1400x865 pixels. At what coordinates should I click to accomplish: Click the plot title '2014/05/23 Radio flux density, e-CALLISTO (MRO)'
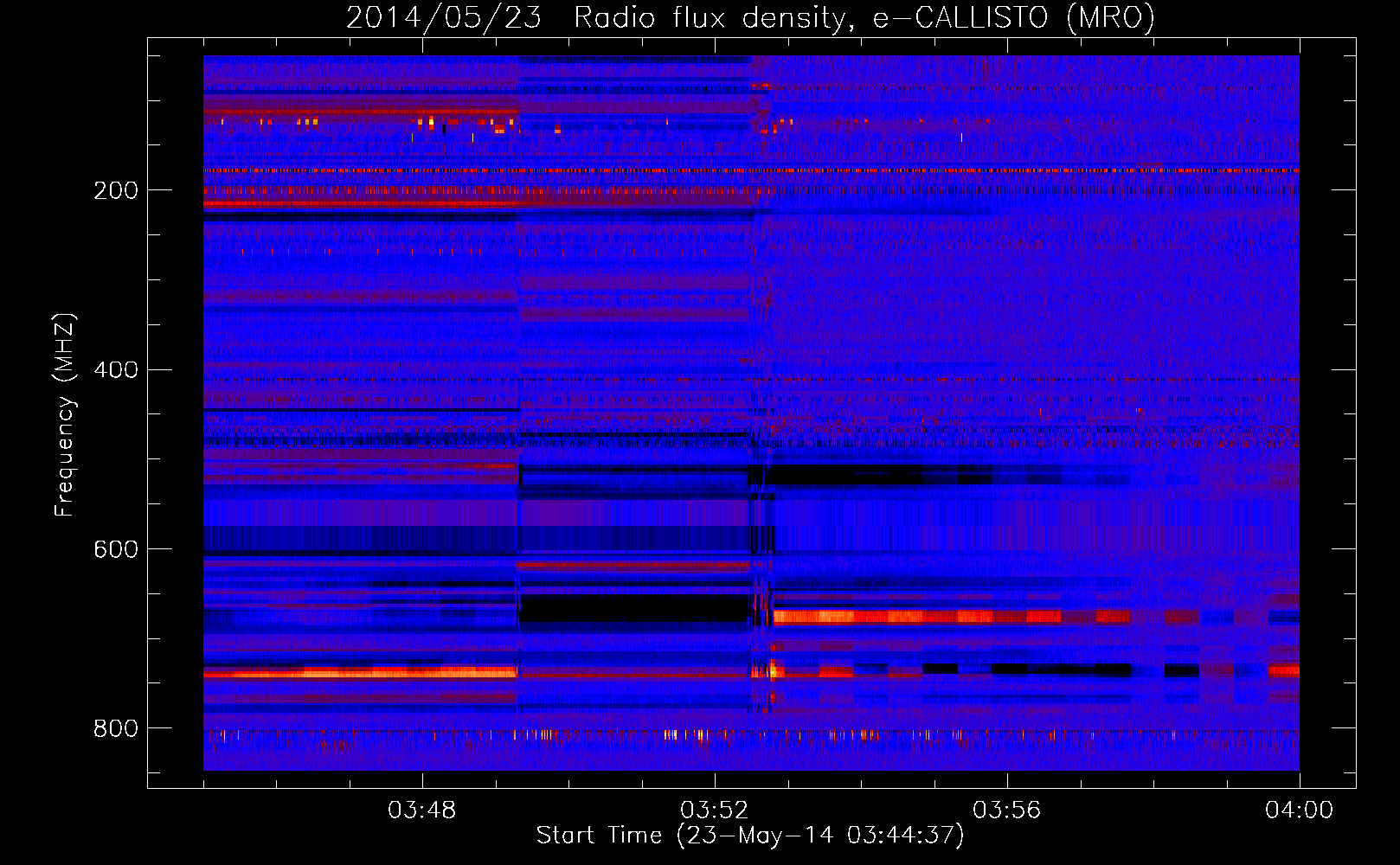tap(750, 17)
